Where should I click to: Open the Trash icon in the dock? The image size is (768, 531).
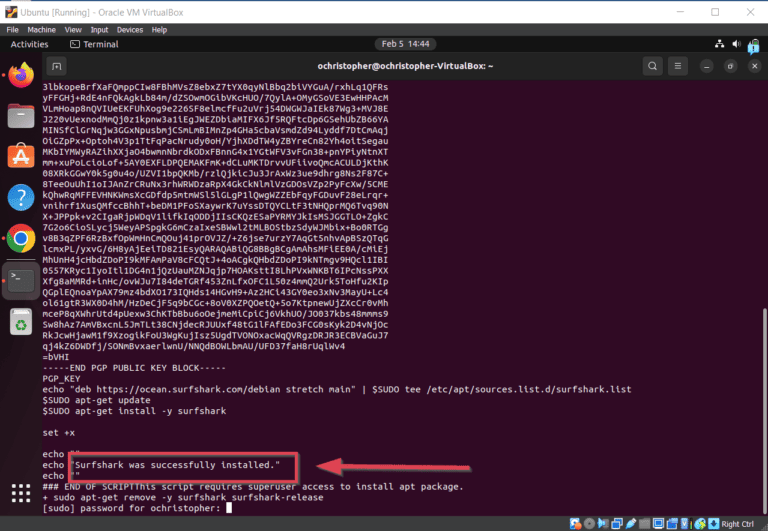click(x=21, y=322)
